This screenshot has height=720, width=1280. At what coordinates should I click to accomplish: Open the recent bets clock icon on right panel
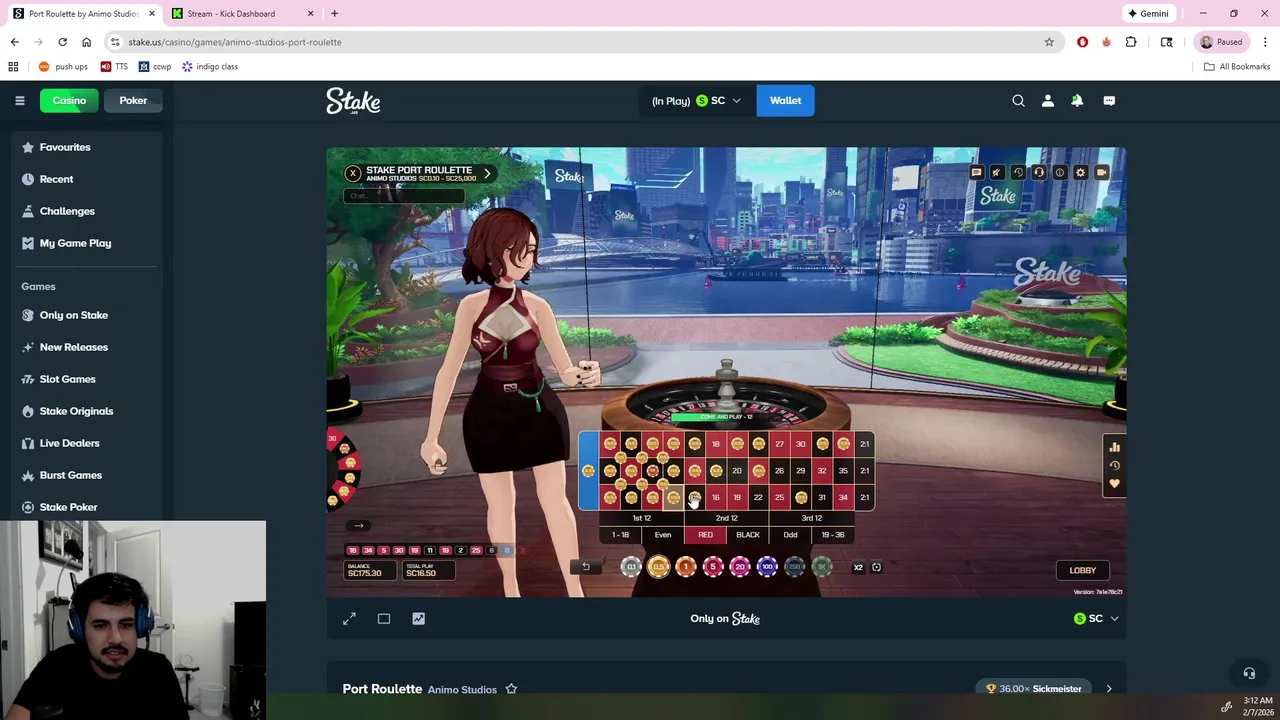click(1114, 465)
